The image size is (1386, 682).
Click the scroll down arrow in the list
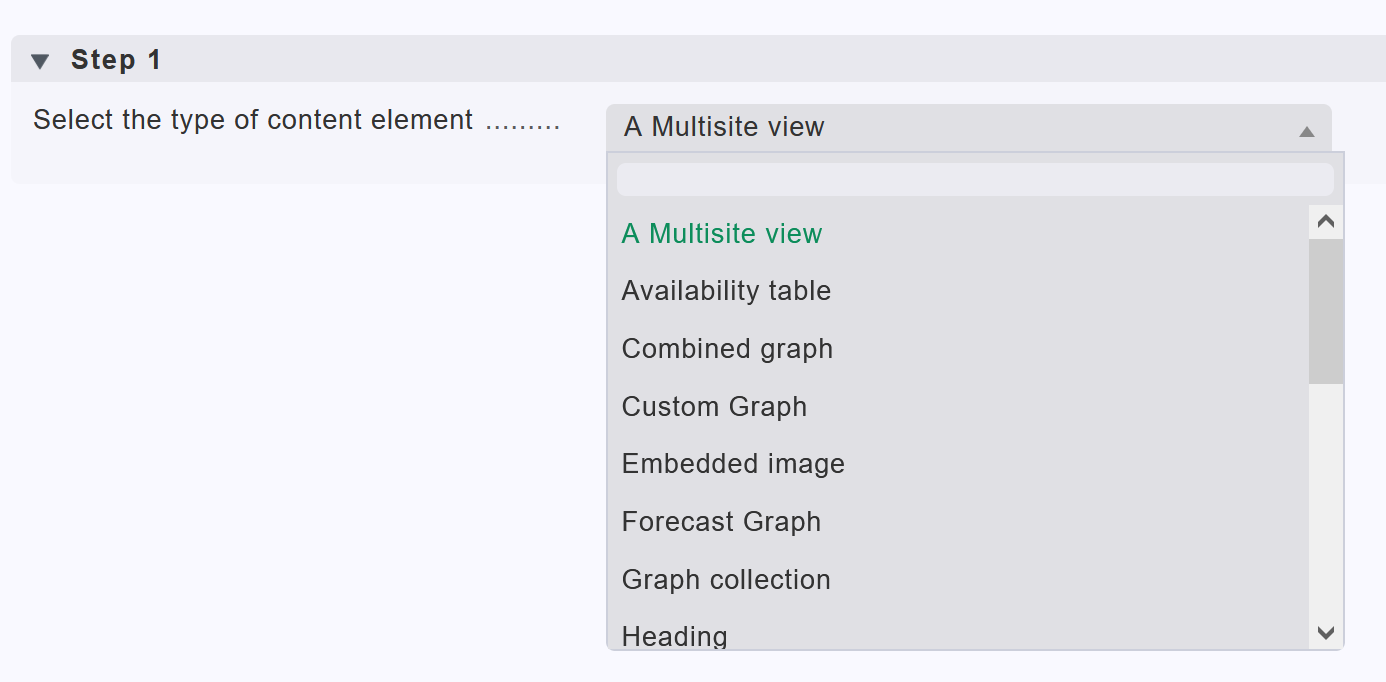[x=1326, y=632]
